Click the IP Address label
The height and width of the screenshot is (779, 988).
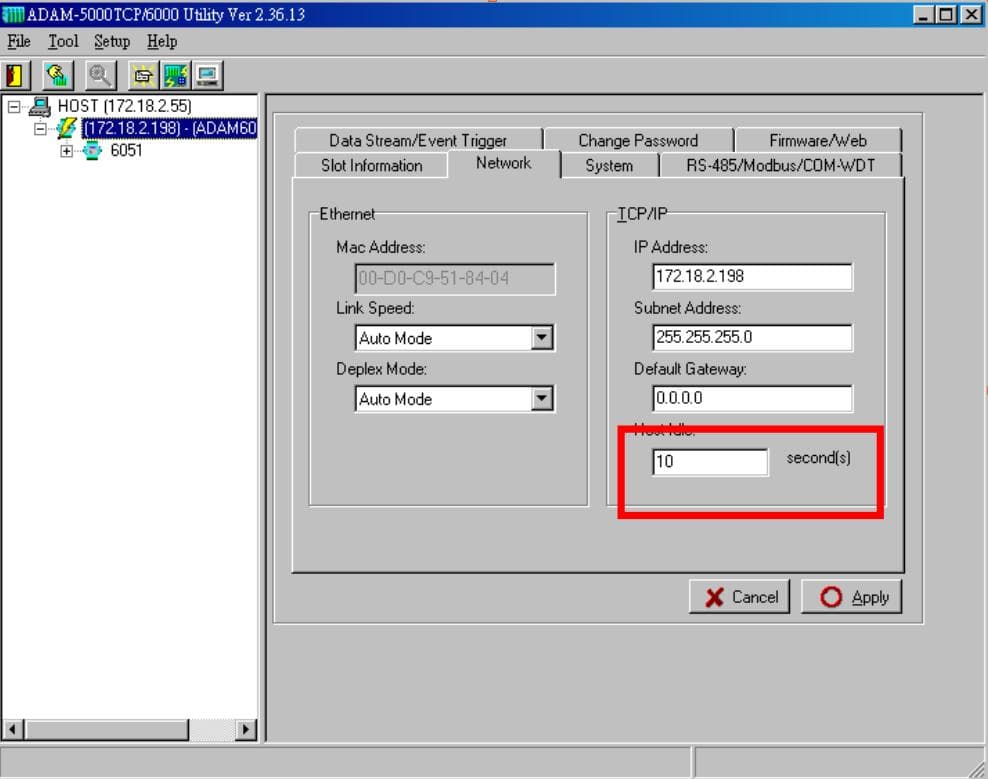[670, 247]
